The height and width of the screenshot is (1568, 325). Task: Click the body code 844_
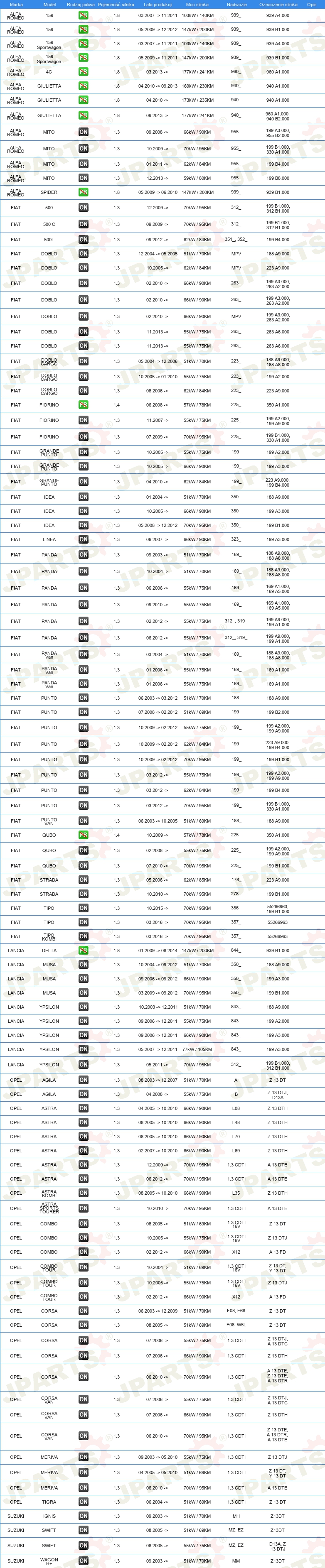click(x=236, y=950)
